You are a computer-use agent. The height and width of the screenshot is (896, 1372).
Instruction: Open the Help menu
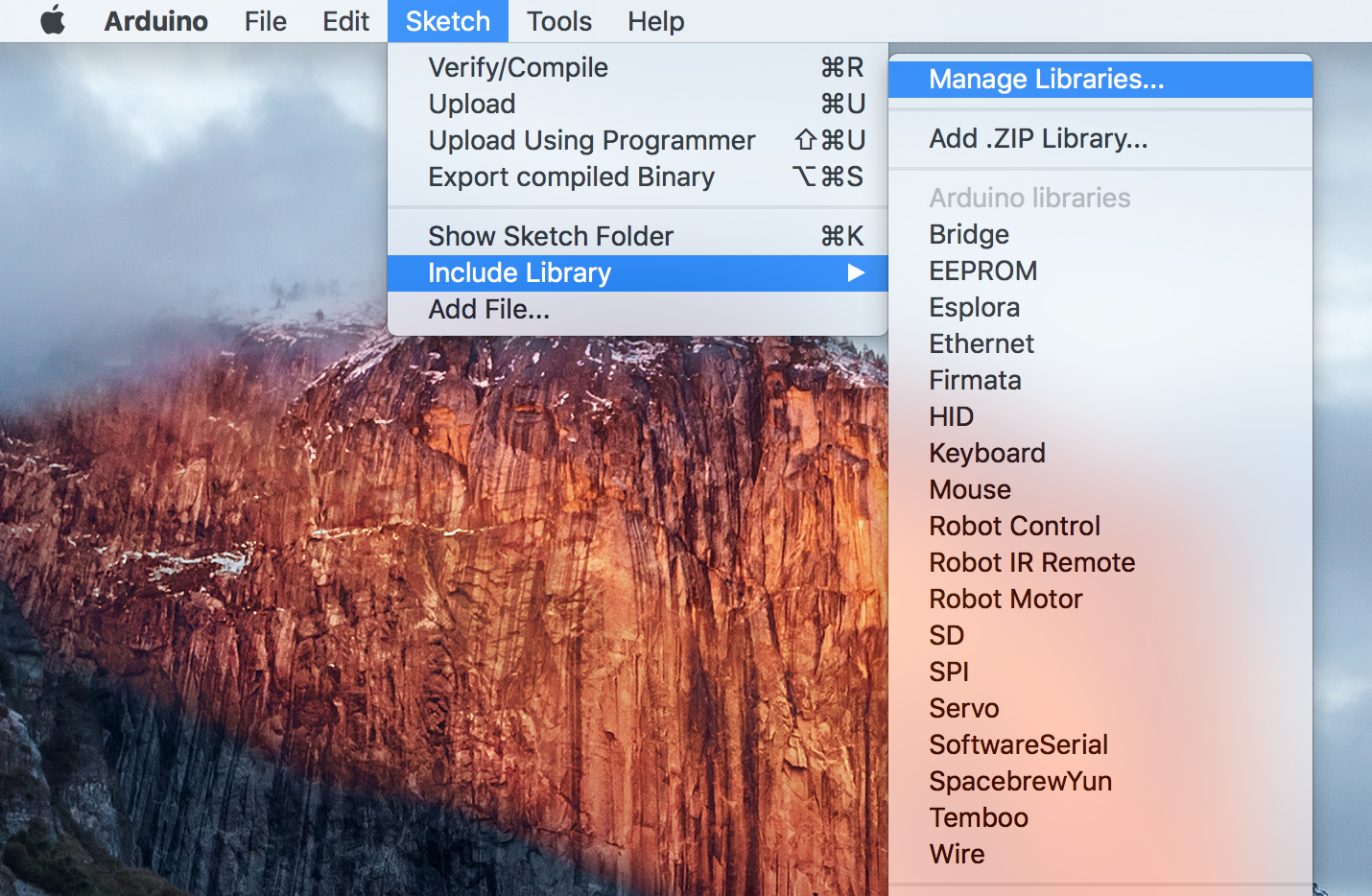656,21
